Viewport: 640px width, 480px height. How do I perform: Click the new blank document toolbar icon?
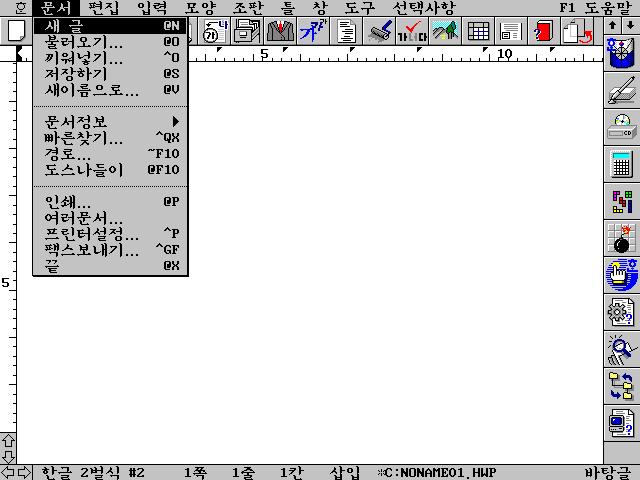point(16,31)
